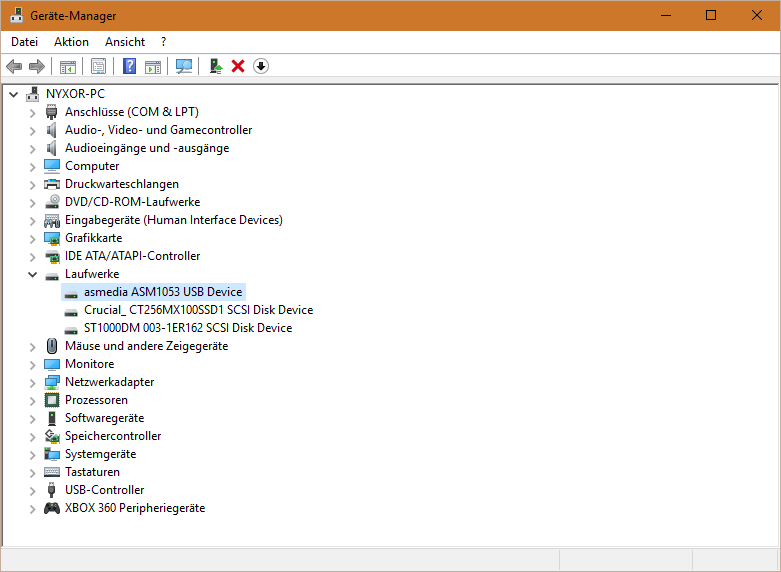Select ST1000DM 003-1ER162 SCSI Disk Device
Image resolution: width=781 pixels, height=572 pixels.
(188, 328)
